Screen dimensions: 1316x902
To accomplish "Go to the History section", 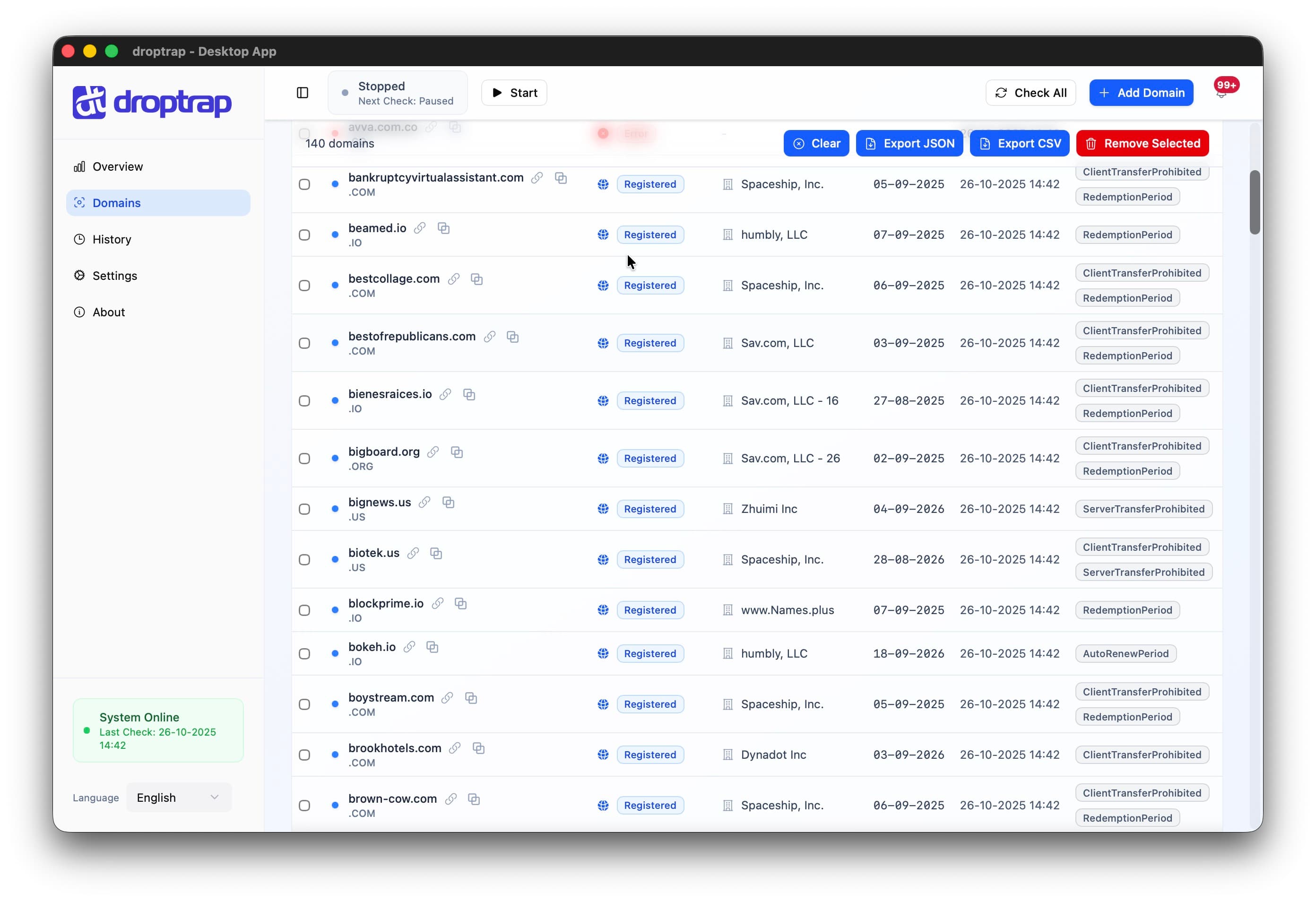I will [x=112, y=240].
